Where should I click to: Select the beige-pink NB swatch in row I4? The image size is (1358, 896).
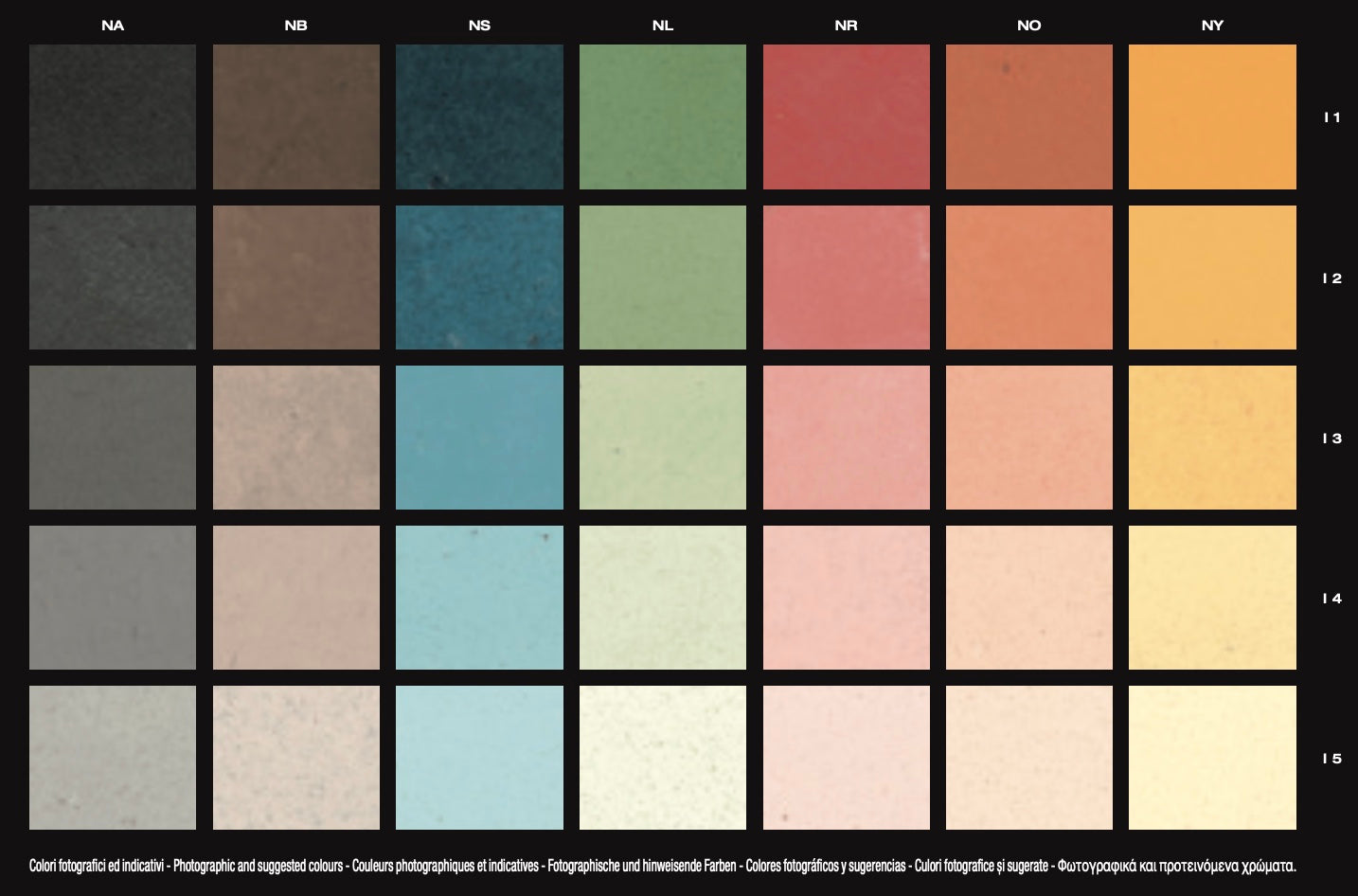coord(295,598)
